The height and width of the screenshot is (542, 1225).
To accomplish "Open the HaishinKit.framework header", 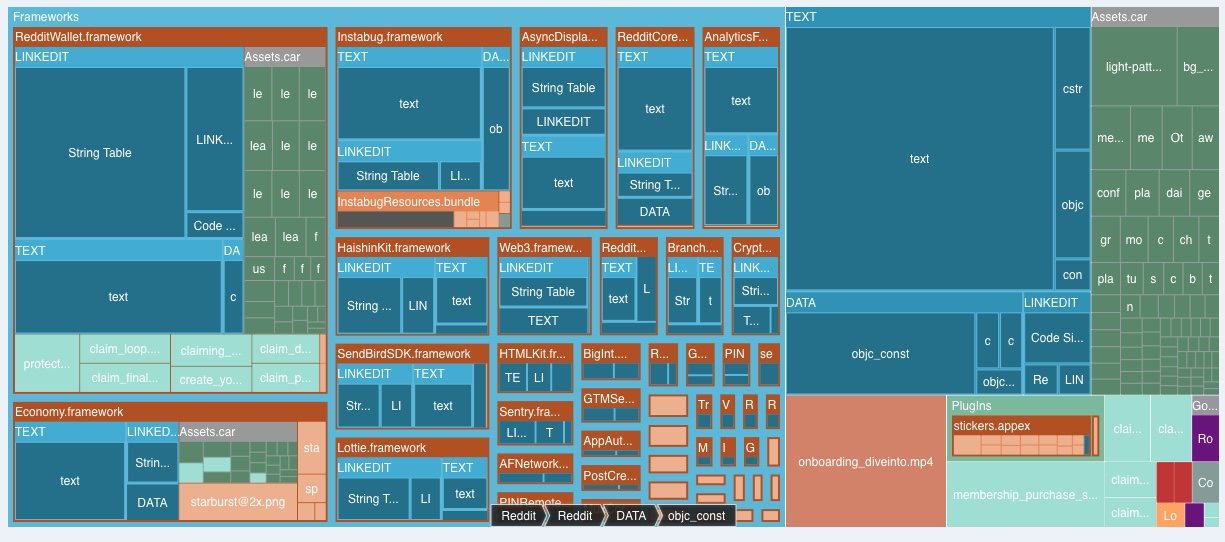I will tap(413, 247).
